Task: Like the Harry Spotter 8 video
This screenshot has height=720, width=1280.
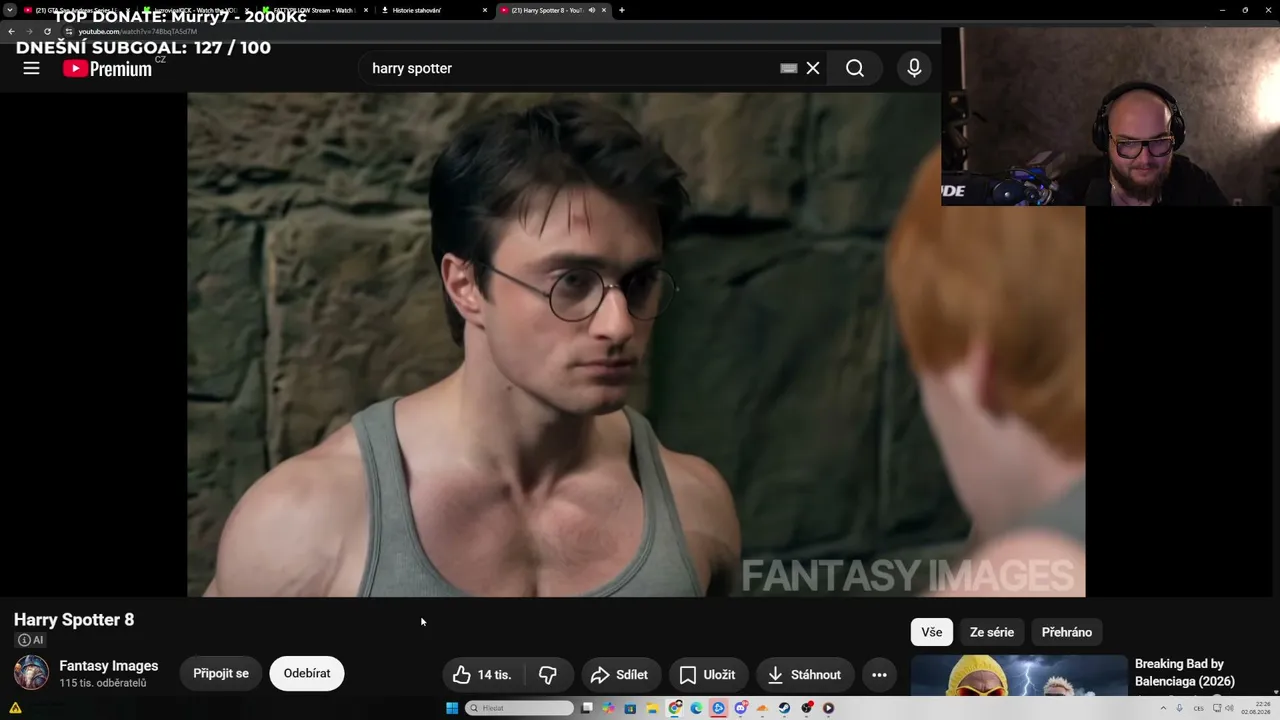Action: point(482,675)
